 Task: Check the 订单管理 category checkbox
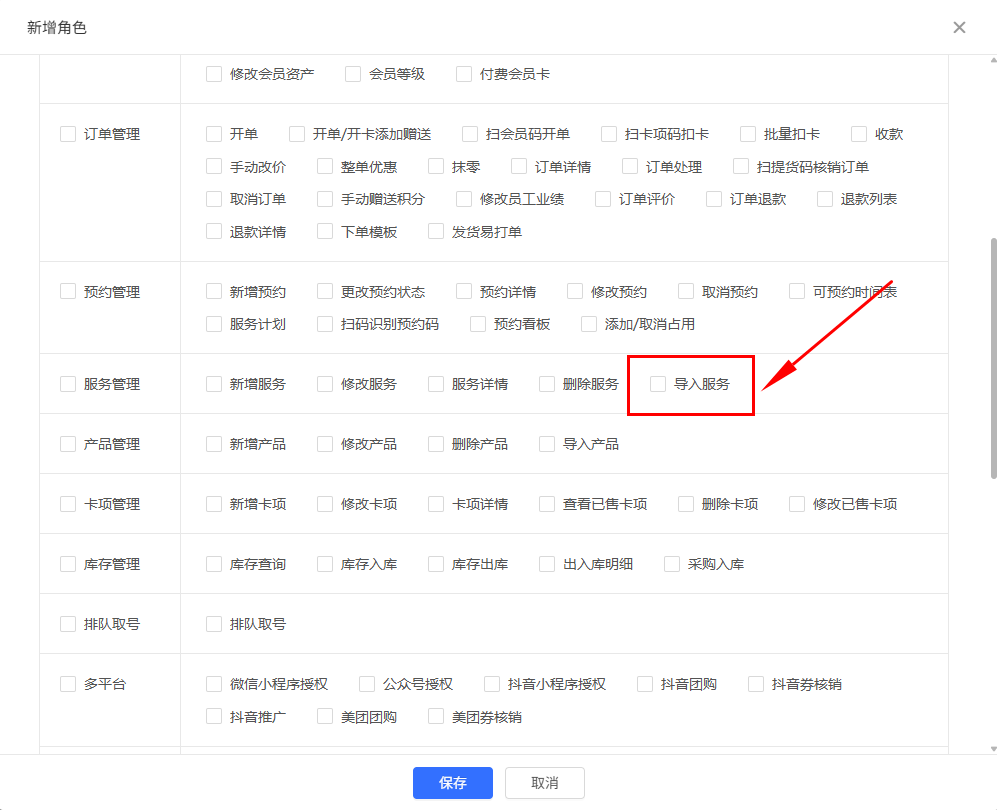click(x=68, y=134)
